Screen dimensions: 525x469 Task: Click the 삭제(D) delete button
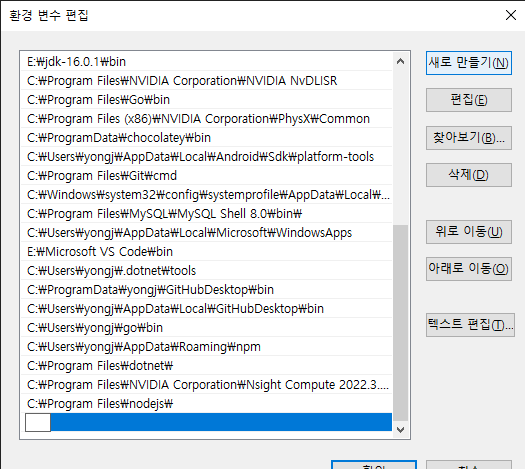pos(468,175)
